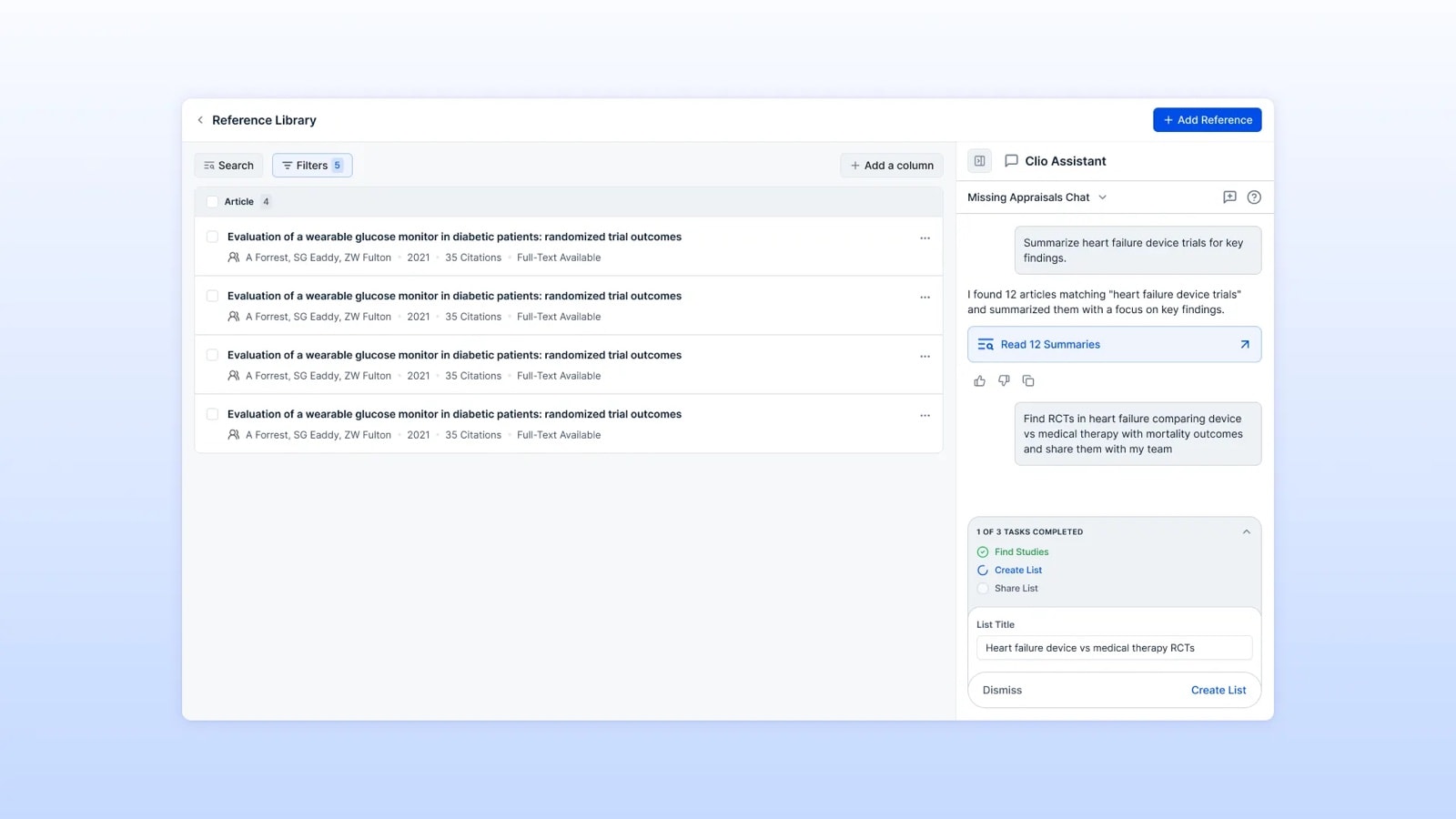This screenshot has height=819, width=1456.
Task: Give the assistant reply a thumbs up
Action: [x=979, y=381]
